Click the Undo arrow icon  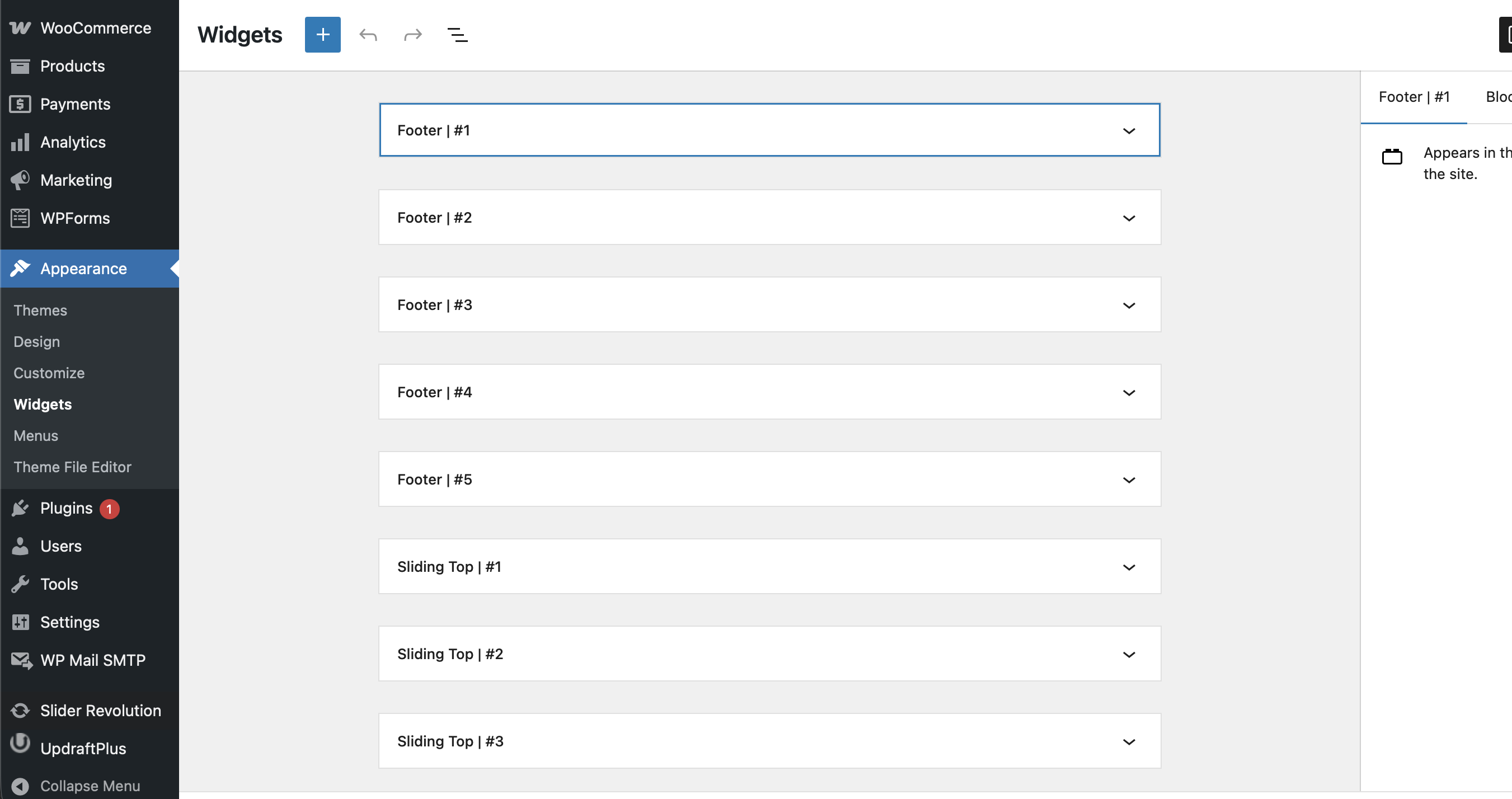click(368, 35)
